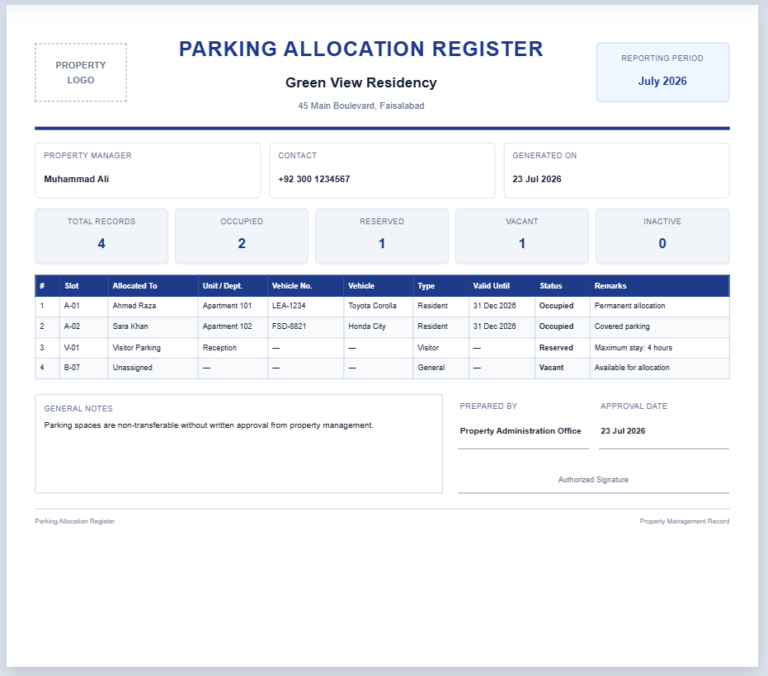This screenshot has width=768, height=676.
Task: Click the Unit / Dept. column header
Action: [x=233, y=286]
